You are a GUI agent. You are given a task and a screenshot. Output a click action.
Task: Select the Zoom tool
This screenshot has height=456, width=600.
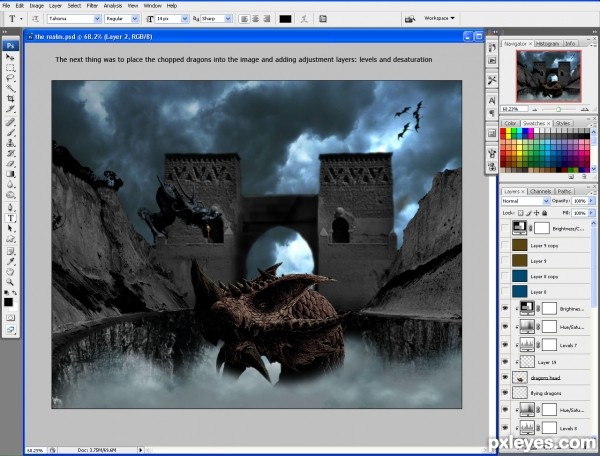[x=10, y=282]
